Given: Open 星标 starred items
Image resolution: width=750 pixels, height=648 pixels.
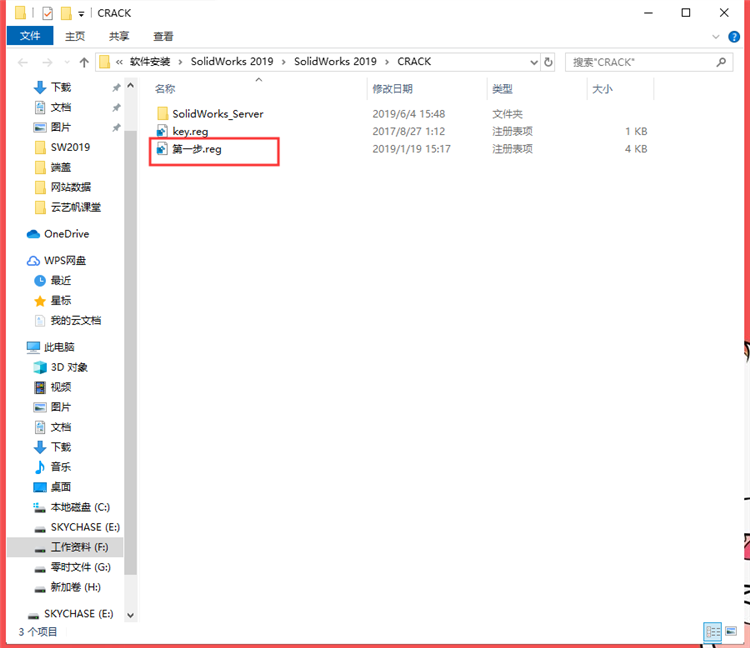Looking at the screenshot, I should pos(61,301).
